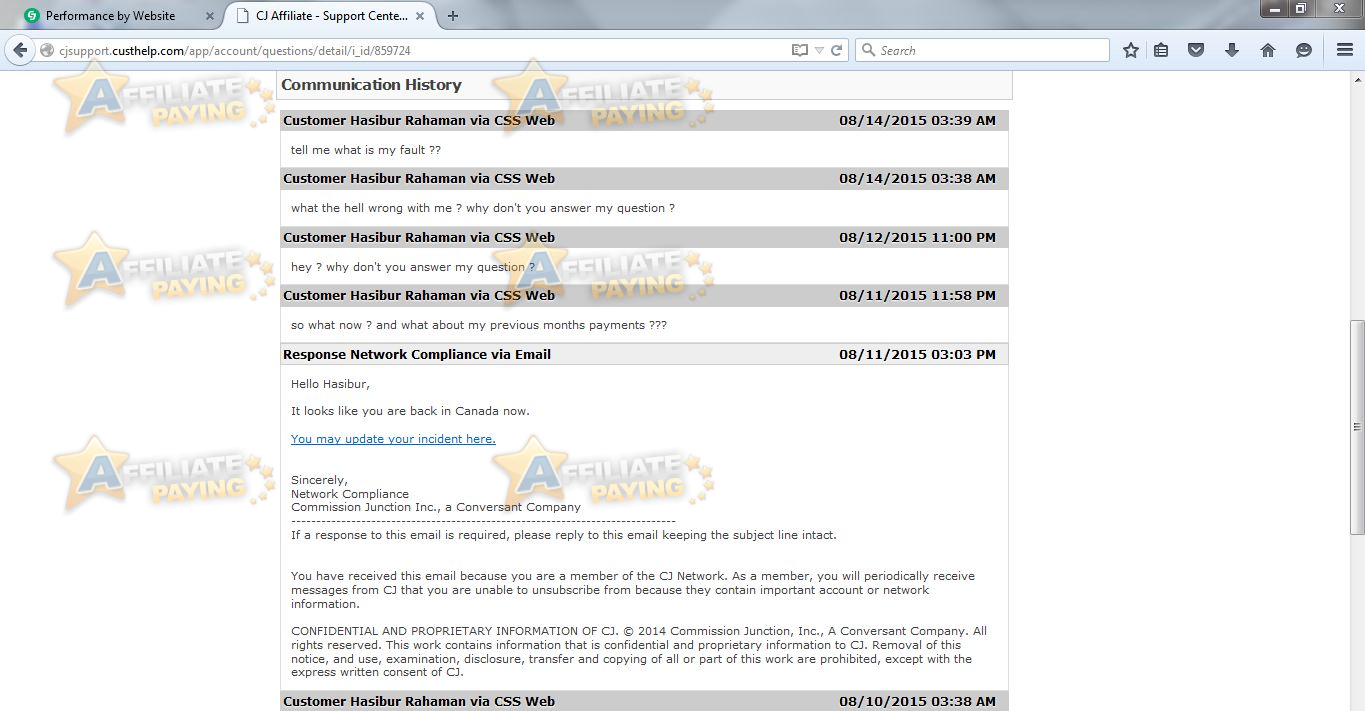
Task: Focus the Search box in toolbar
Action: 982,50
